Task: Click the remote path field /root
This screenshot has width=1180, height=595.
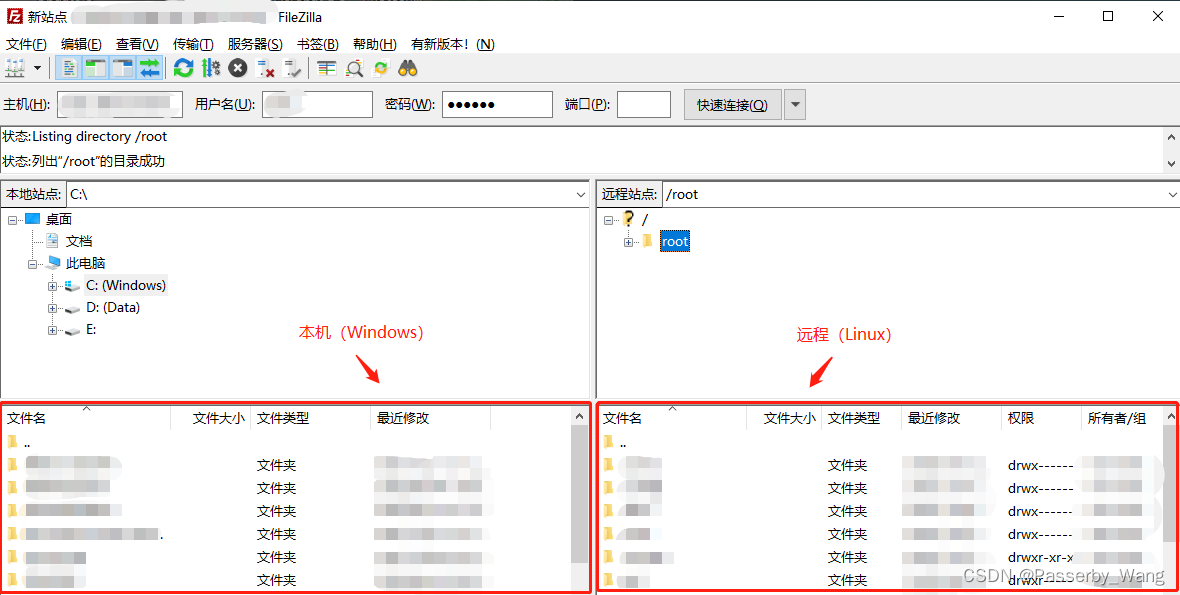Action: (x=913, y=195)
